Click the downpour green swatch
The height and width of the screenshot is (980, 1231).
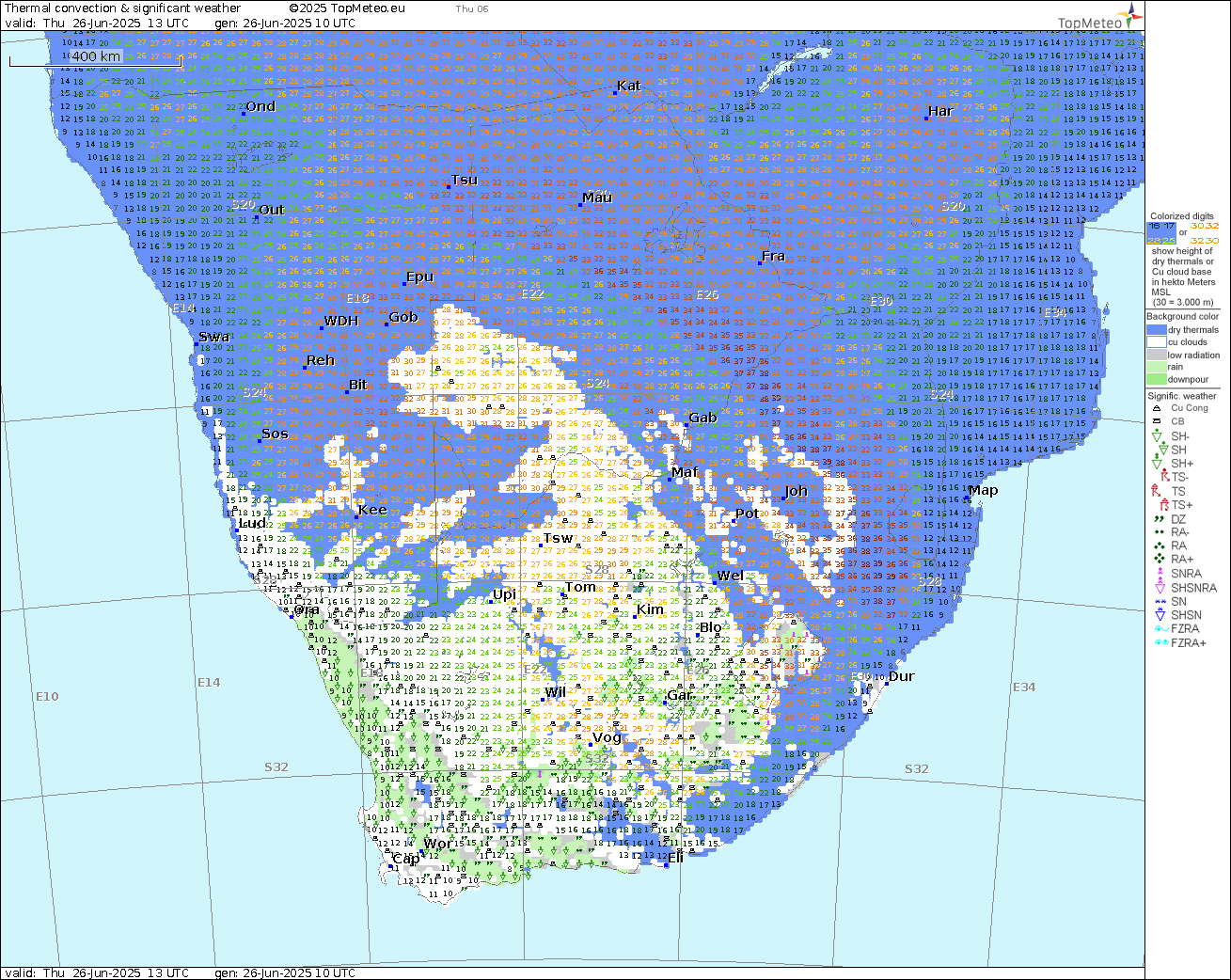(1157, 379)
